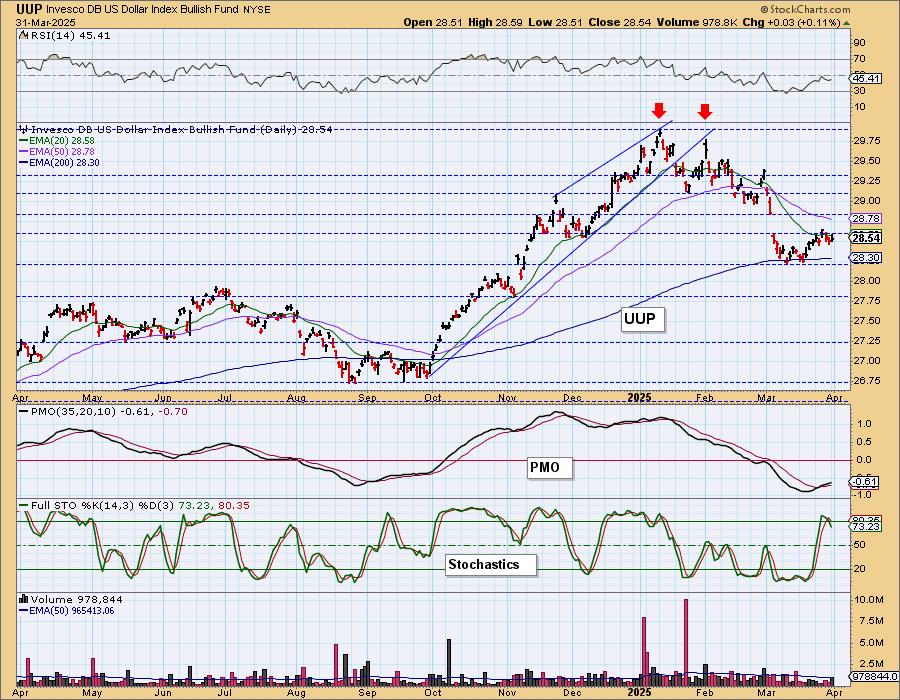Click the 978844.0 tag on the volume axis

click(x=872, y=677)
